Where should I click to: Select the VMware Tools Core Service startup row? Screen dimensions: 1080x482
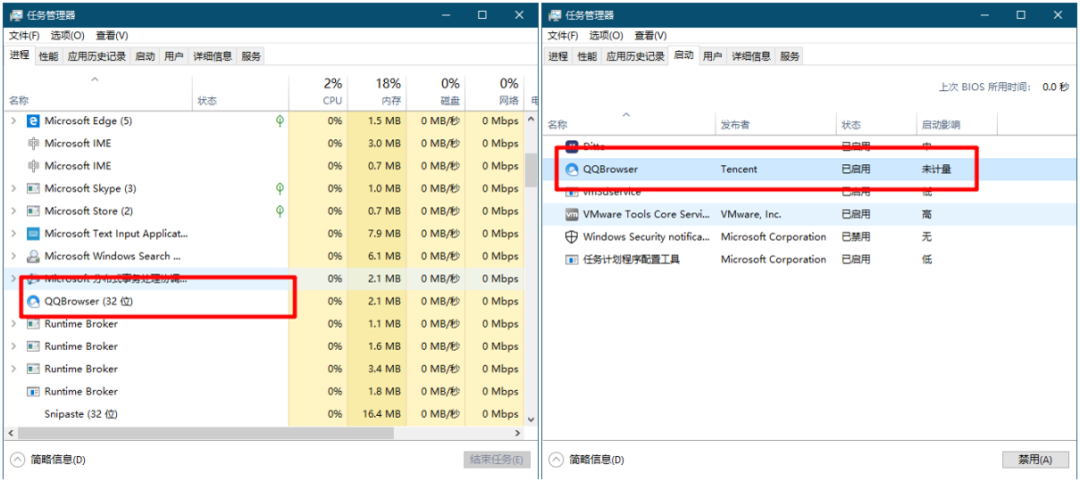coord(811,214)
